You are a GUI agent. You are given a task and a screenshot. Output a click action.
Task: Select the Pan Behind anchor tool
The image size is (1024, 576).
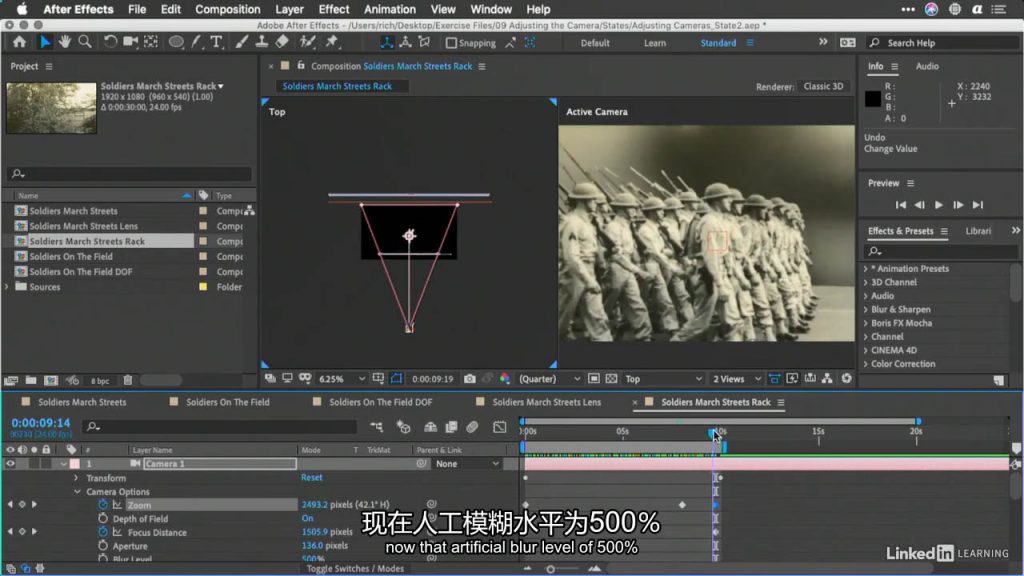(151, 42)
